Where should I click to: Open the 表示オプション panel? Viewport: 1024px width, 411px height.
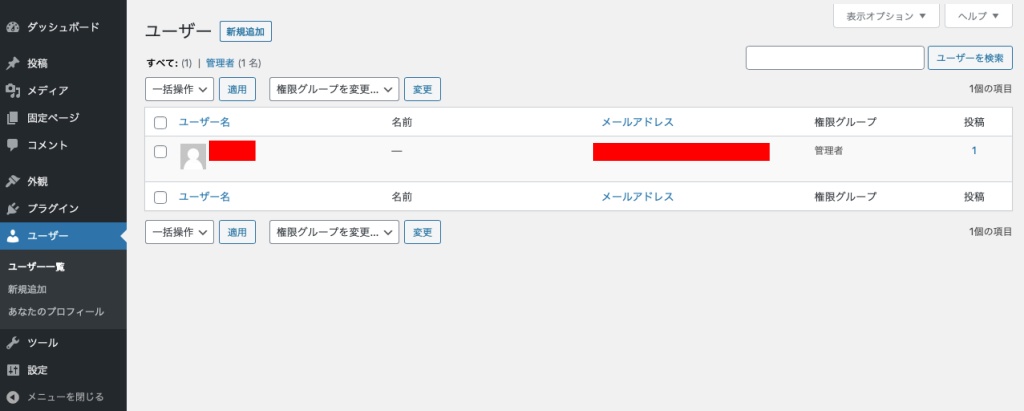click(x=886, y=16)
